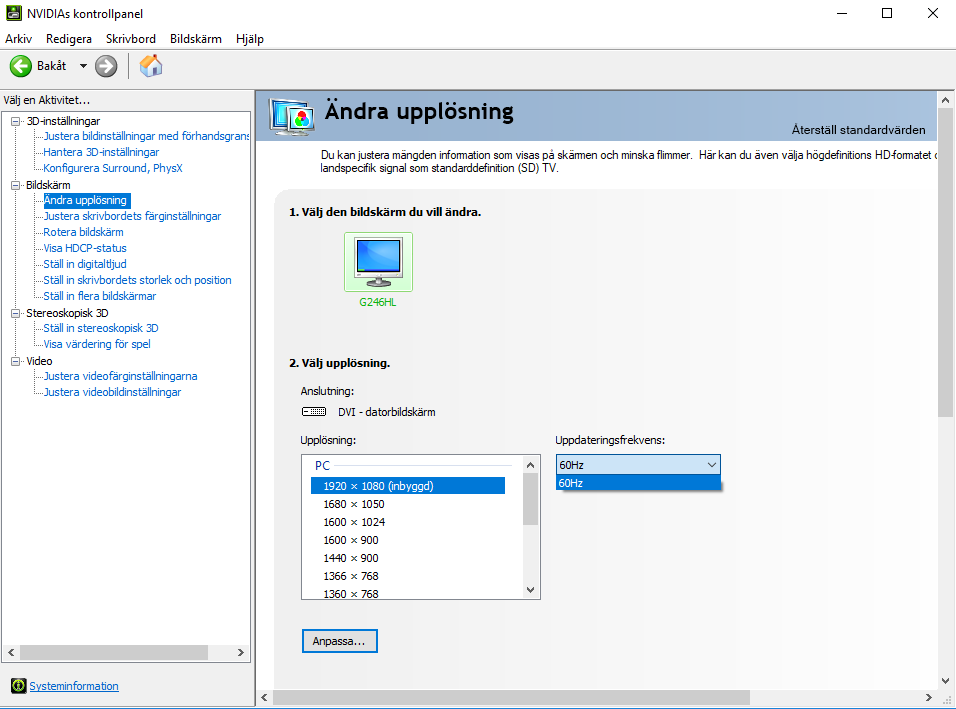This screenshot has width=956, height=709.
Task: Select 1366 × 768 resolution
Action: [x=351, y=576]
